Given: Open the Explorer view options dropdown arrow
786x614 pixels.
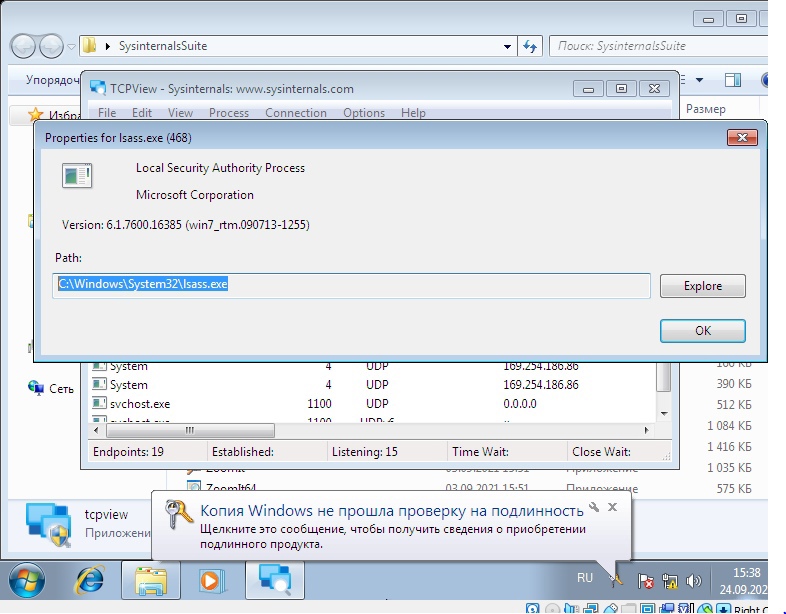Looking at the screenshot, I should click(x=699, y=80).
